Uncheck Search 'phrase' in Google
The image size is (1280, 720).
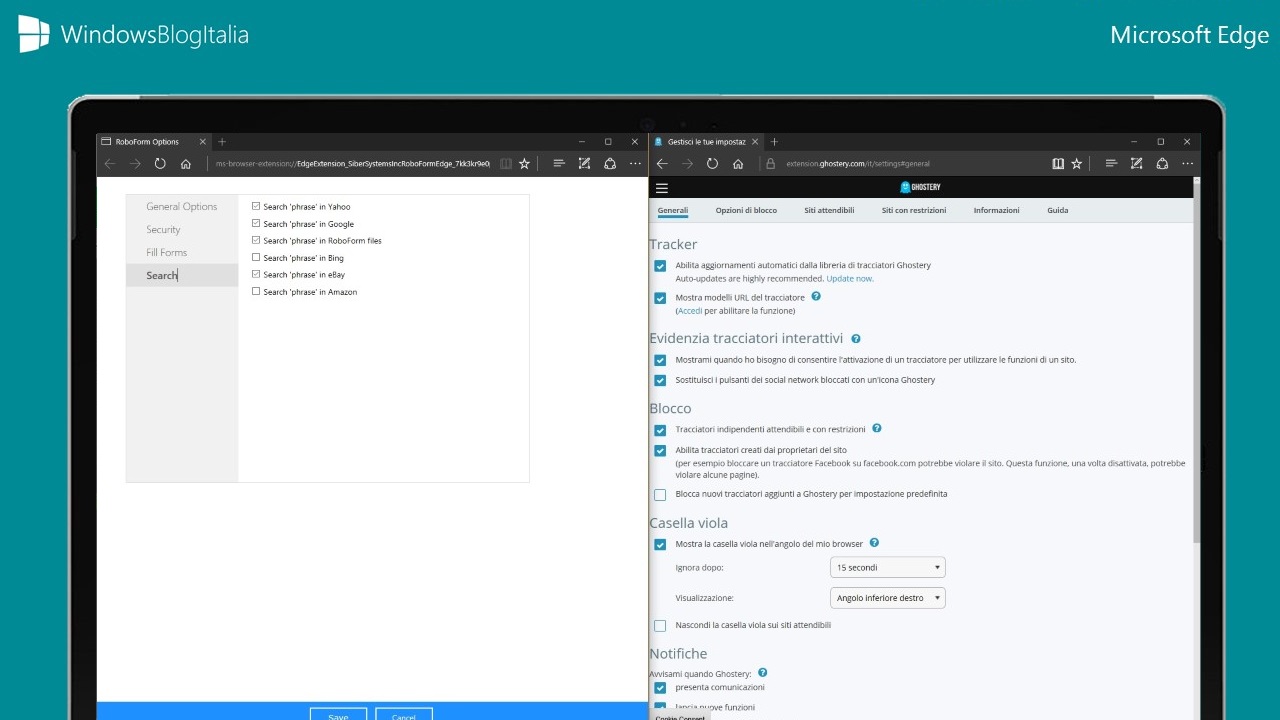(256, 223)
